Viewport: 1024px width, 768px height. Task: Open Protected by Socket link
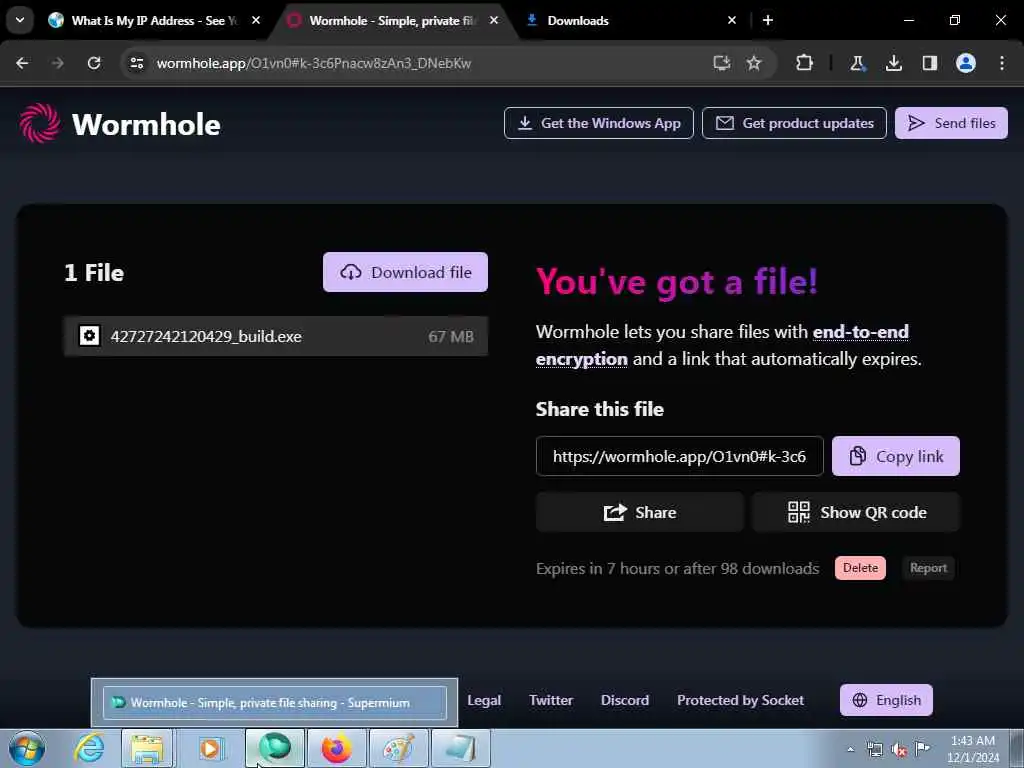point(740,700)
